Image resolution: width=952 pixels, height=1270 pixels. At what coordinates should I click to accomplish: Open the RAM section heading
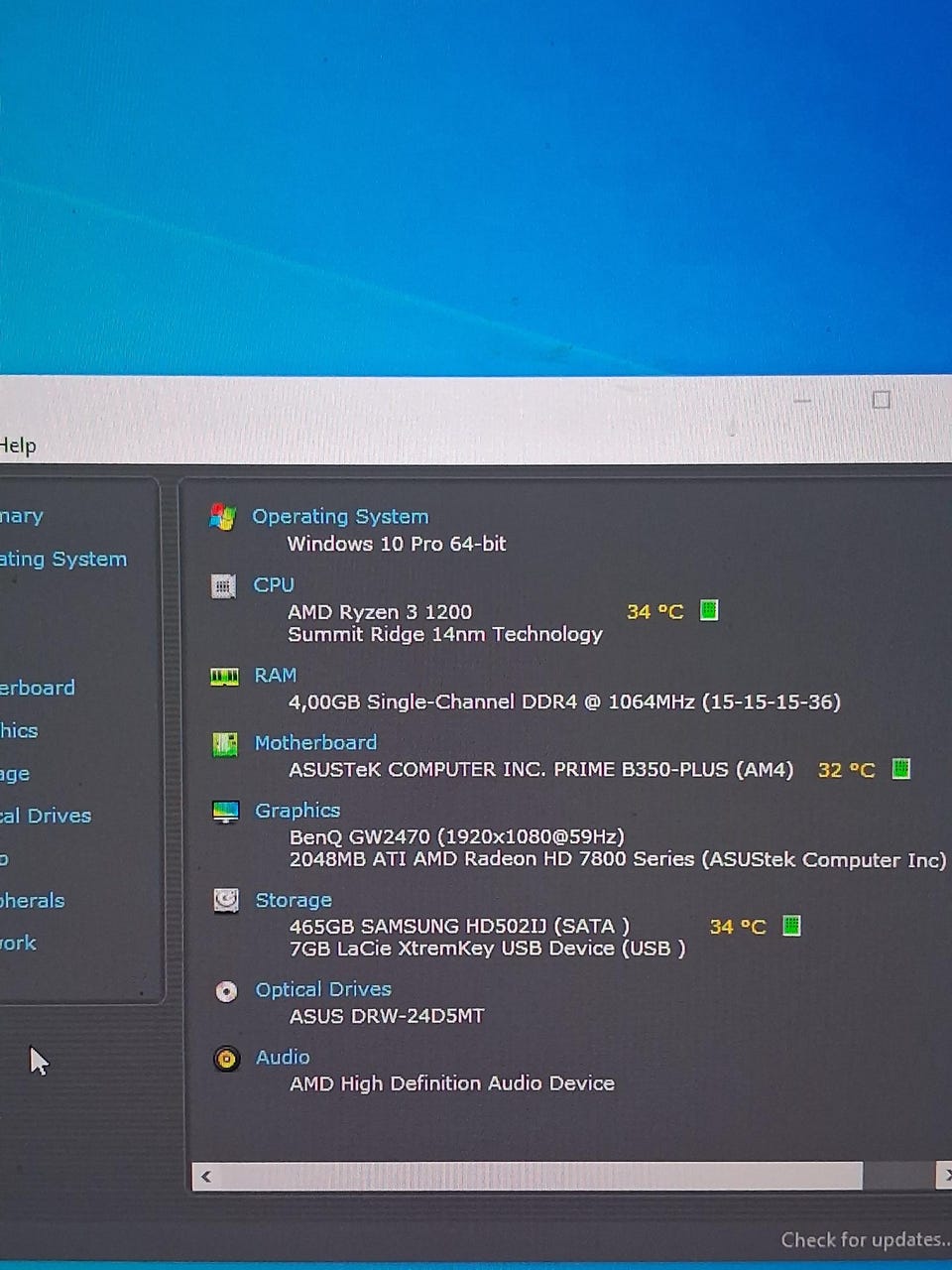(x=276, y=675)
